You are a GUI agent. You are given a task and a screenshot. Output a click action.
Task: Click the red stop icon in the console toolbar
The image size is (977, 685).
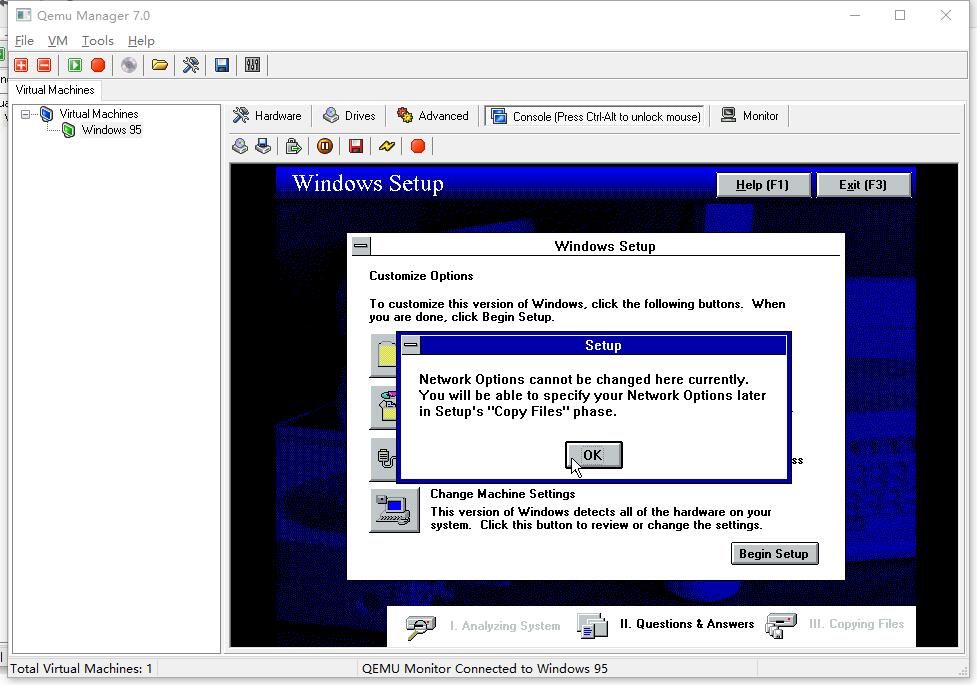point(418,146)
